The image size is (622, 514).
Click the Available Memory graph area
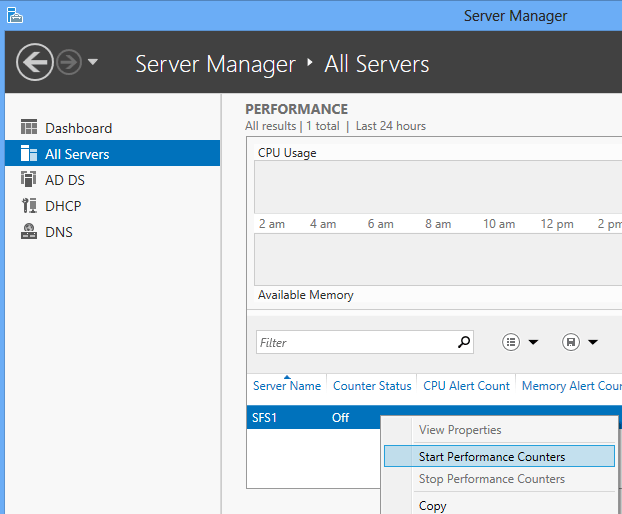coord(438,259)
